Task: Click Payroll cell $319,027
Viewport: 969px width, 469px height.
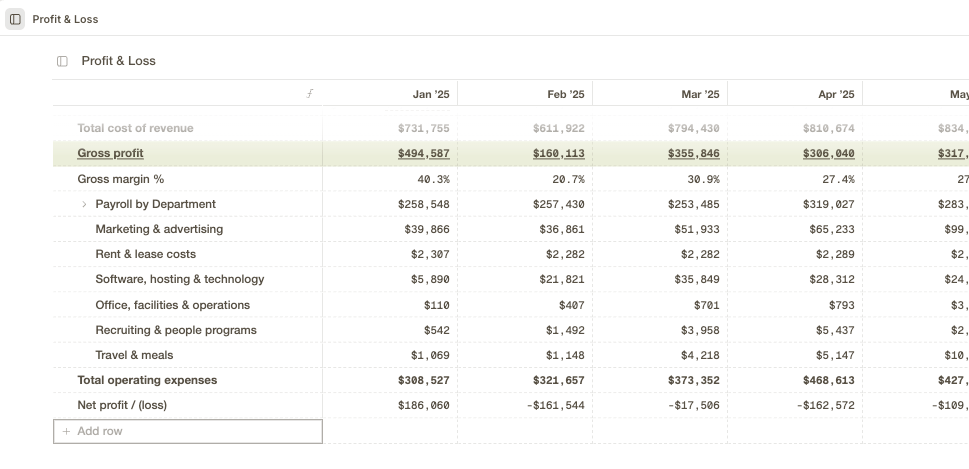Action: 829,204
